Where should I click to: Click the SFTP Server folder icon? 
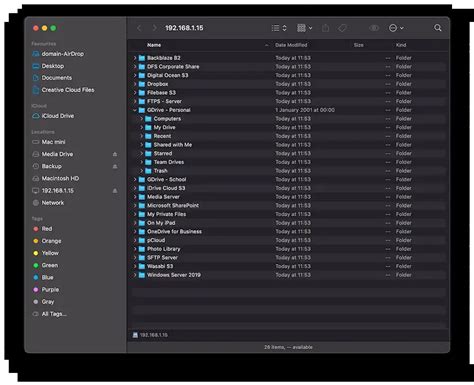(x=142, y=258)
